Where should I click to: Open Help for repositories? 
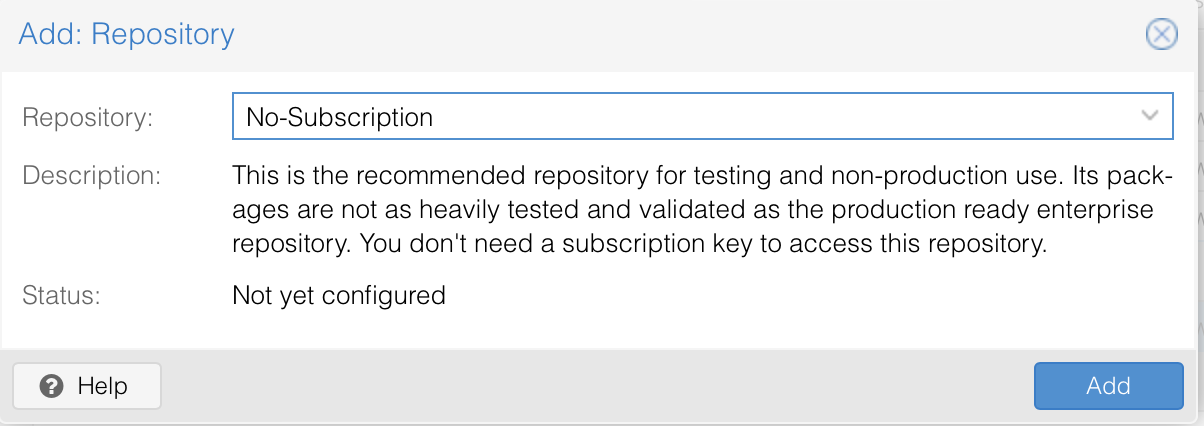tap(87, 386)
